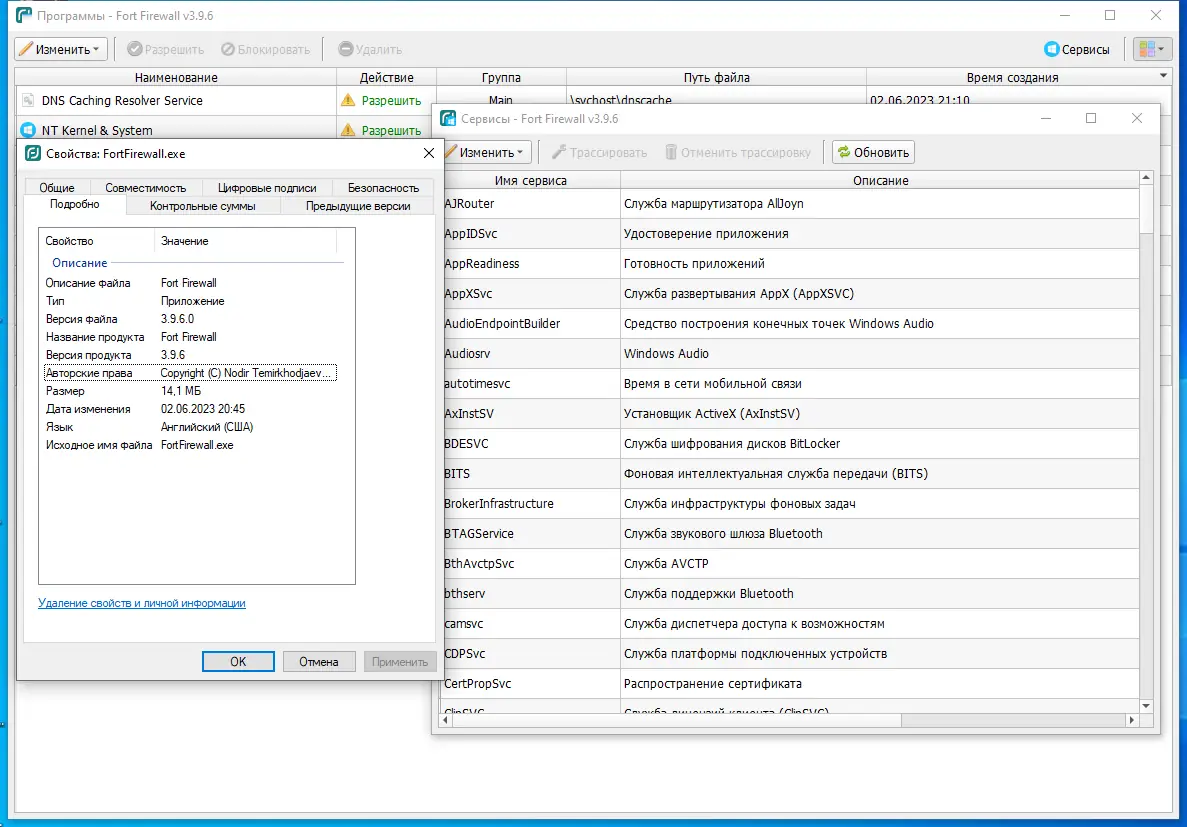The width and height of the screenshot is (1187, 827).
Task: Click the Группа column header
Action: pyautogui.click(x=501, y=77)
